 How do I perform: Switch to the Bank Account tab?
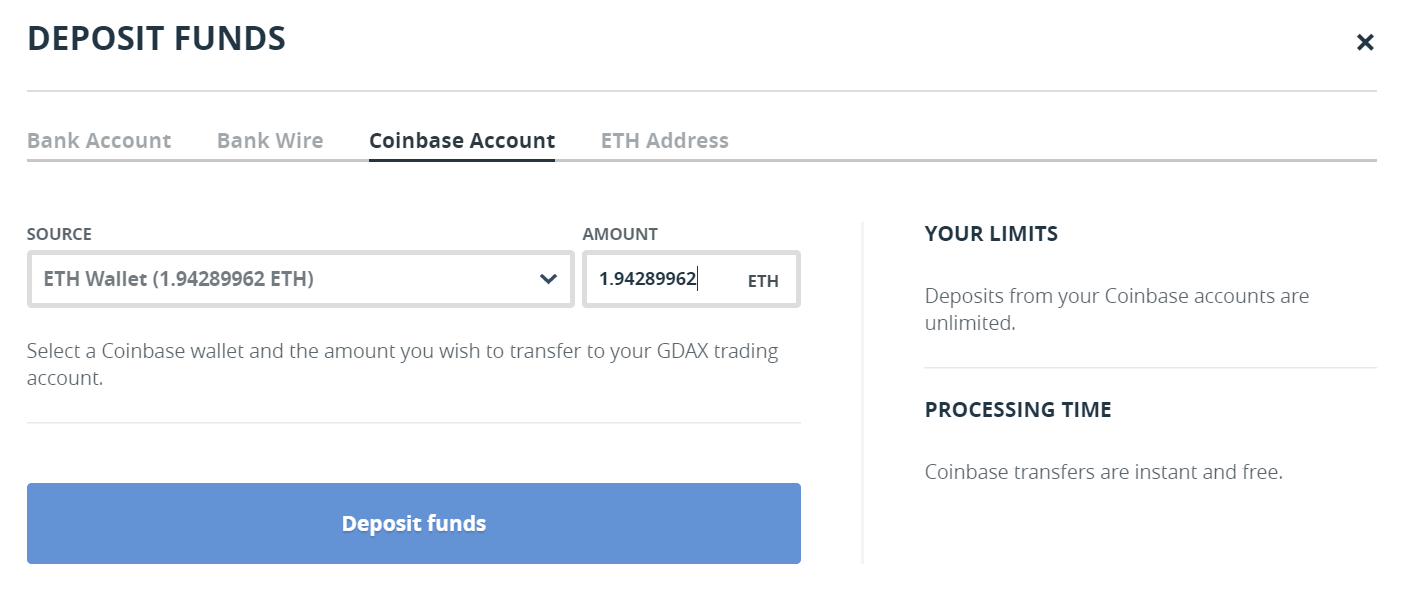click(99, 141)
